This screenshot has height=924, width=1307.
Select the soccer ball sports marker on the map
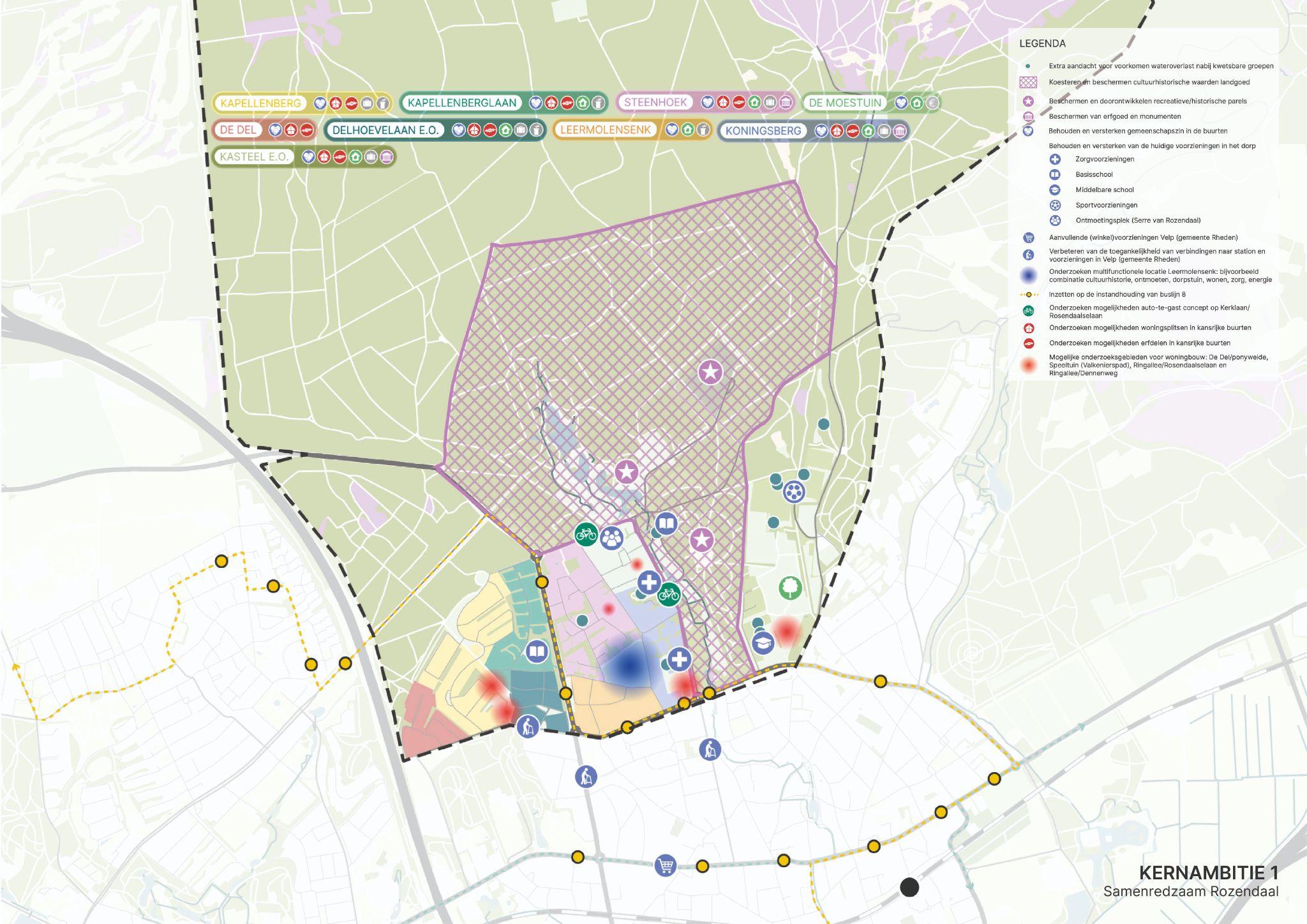(x=793, y=491)
